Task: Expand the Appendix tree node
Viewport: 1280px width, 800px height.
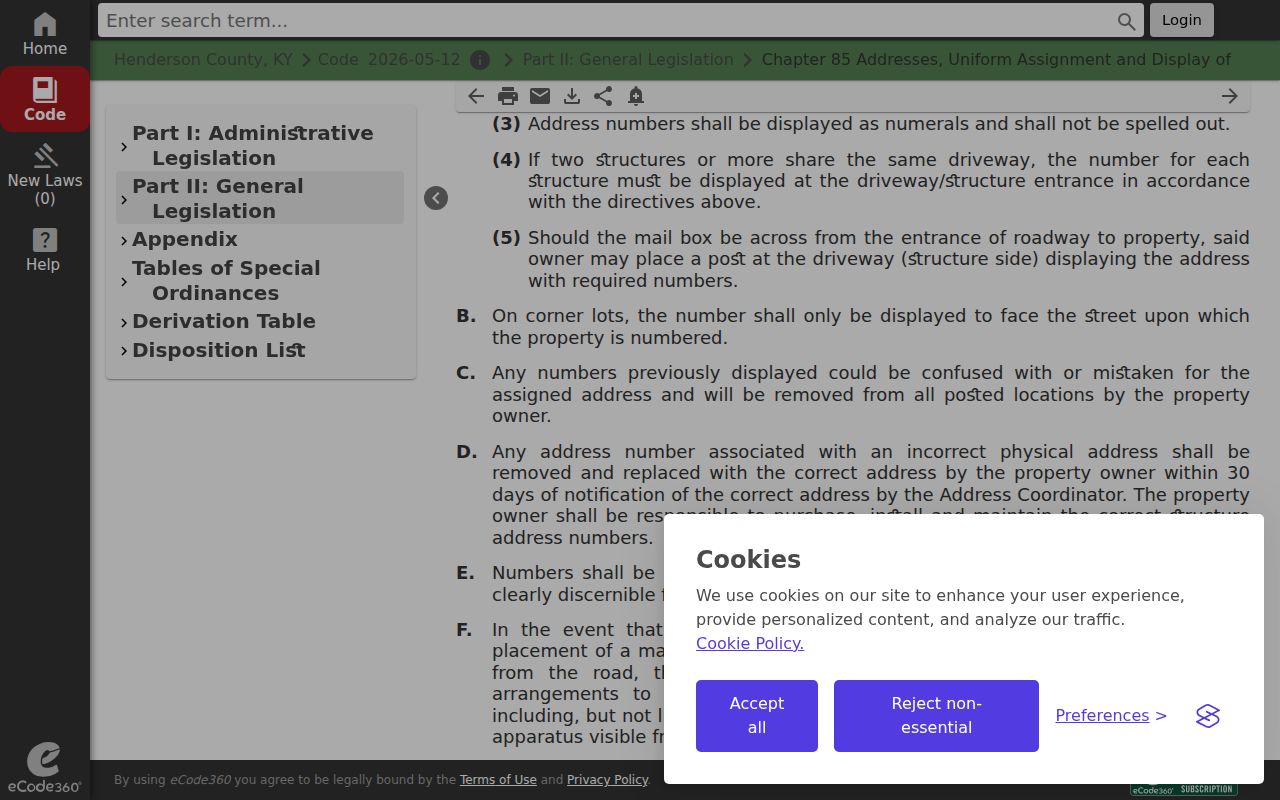Action: click(124, 240)
